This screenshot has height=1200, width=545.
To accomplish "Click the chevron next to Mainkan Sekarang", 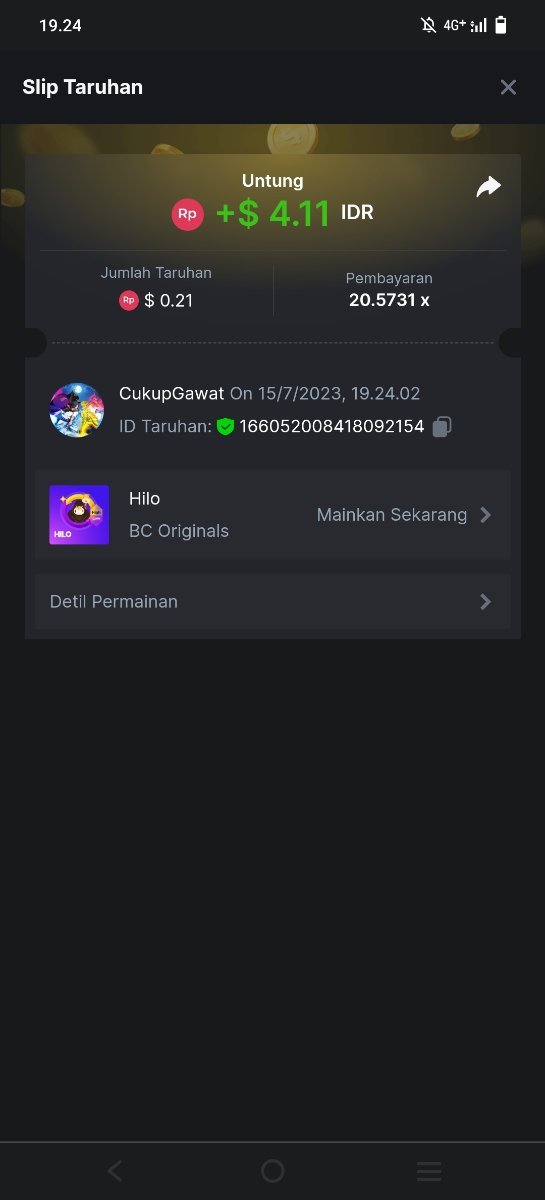I will point(485,515).
